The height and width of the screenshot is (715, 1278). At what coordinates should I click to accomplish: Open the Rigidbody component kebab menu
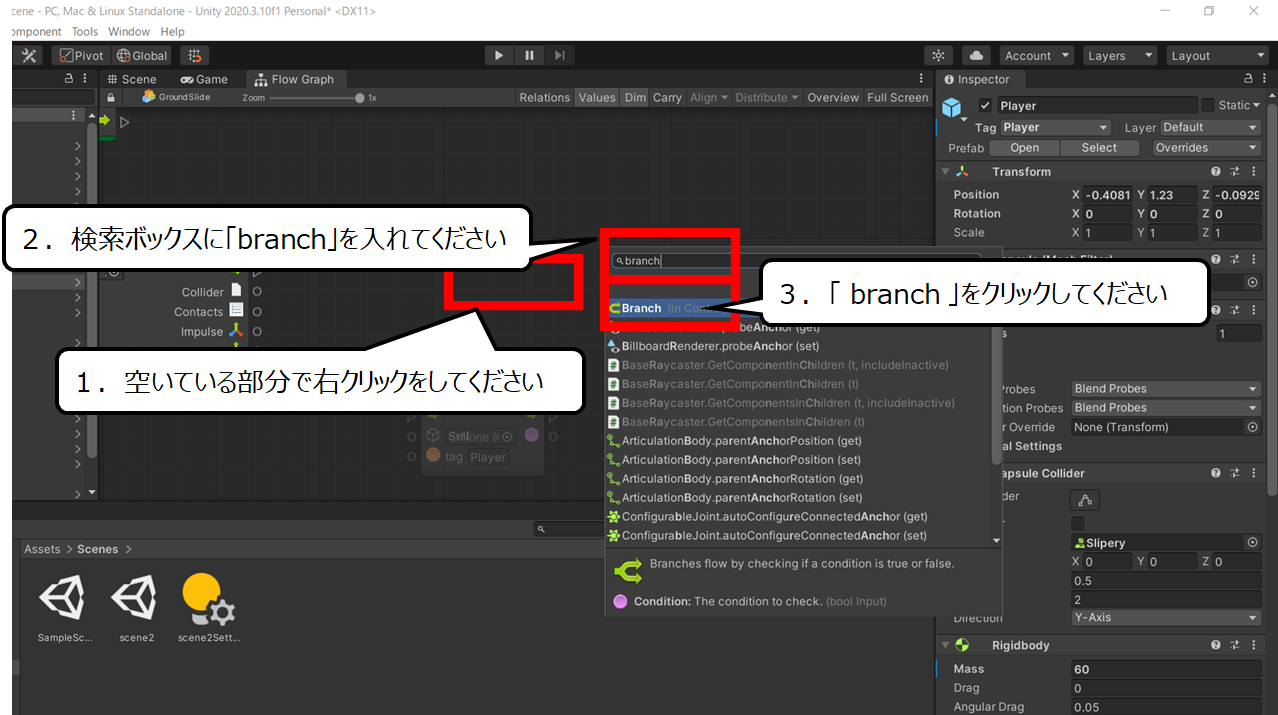click(x=1253, y=645)
